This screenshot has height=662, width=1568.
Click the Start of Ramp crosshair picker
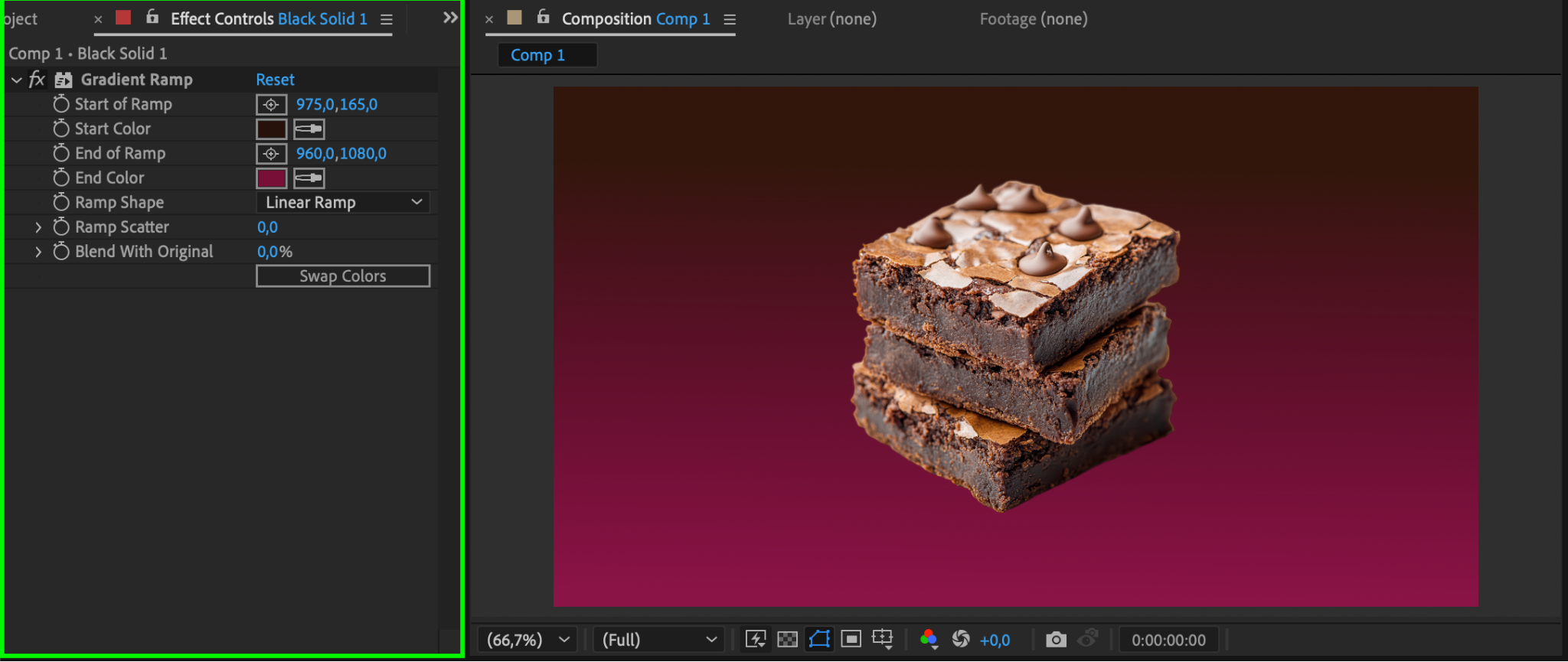click(x=271, y=105)
